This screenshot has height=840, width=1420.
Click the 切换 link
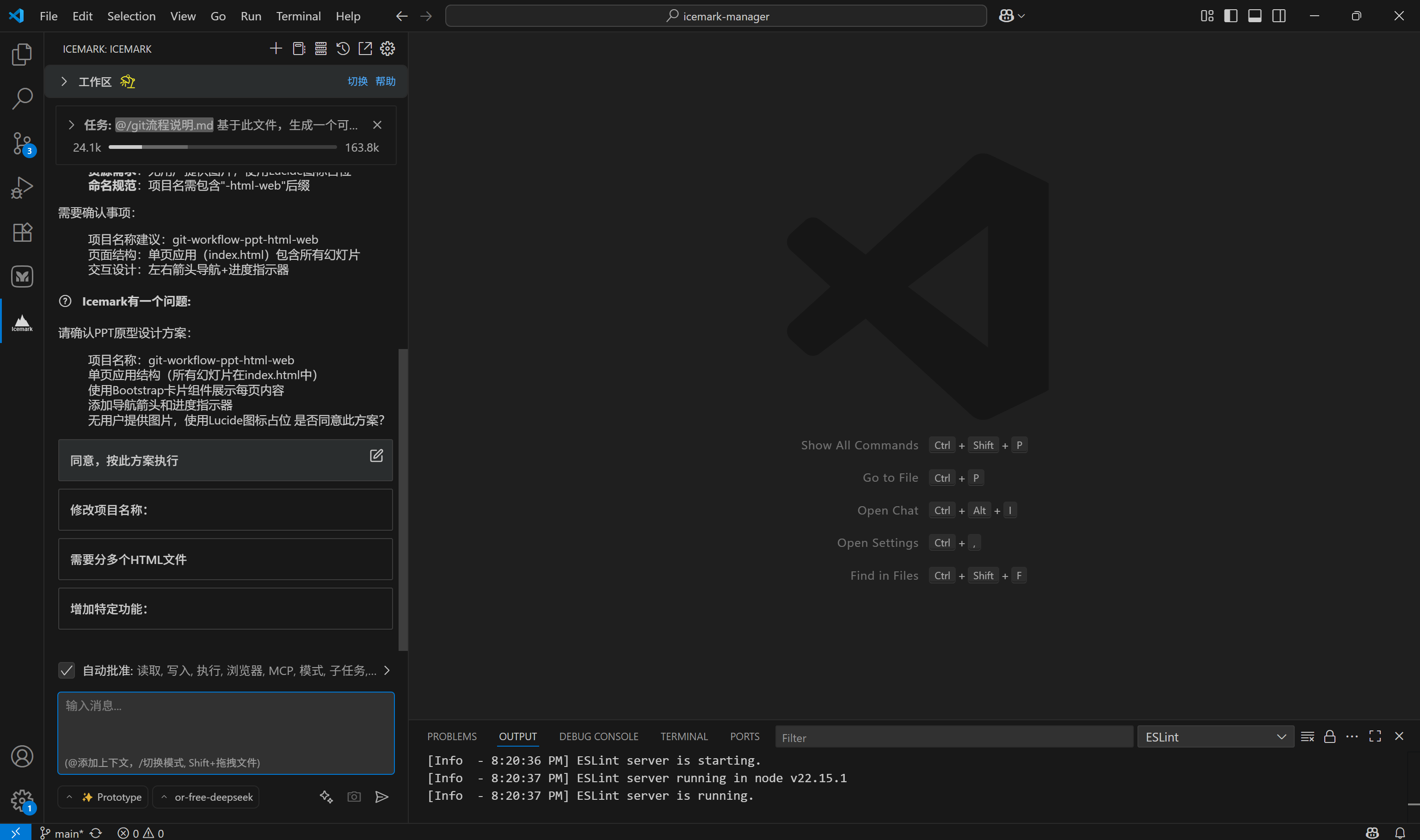coord(357,81)
